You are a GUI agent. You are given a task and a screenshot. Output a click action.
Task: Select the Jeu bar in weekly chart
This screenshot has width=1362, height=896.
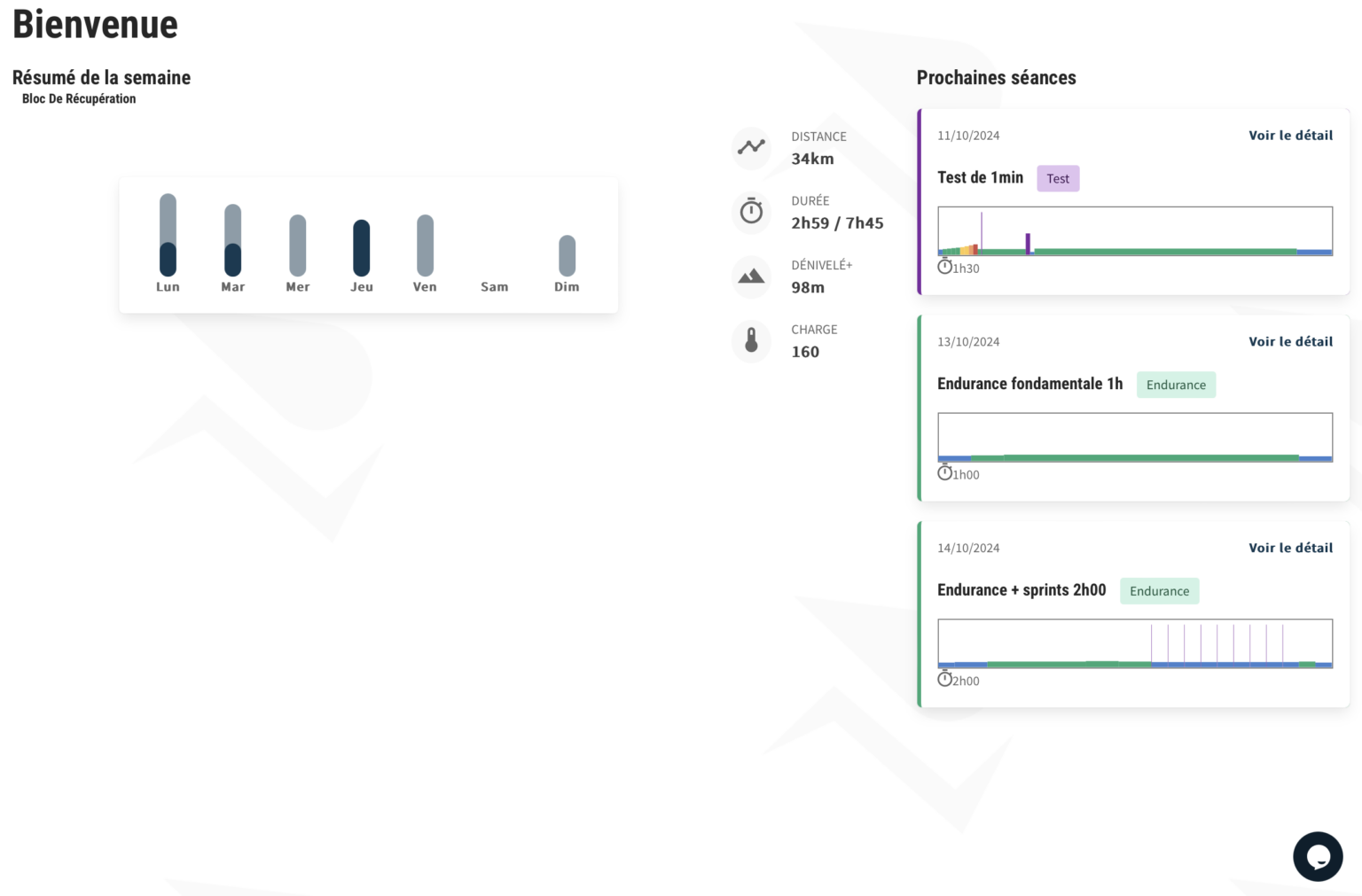362,247
